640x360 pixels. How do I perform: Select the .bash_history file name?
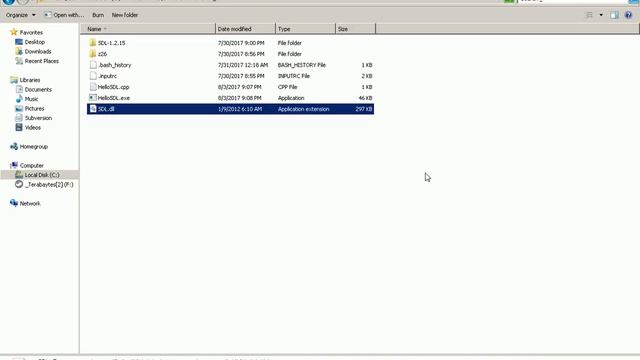115,65
